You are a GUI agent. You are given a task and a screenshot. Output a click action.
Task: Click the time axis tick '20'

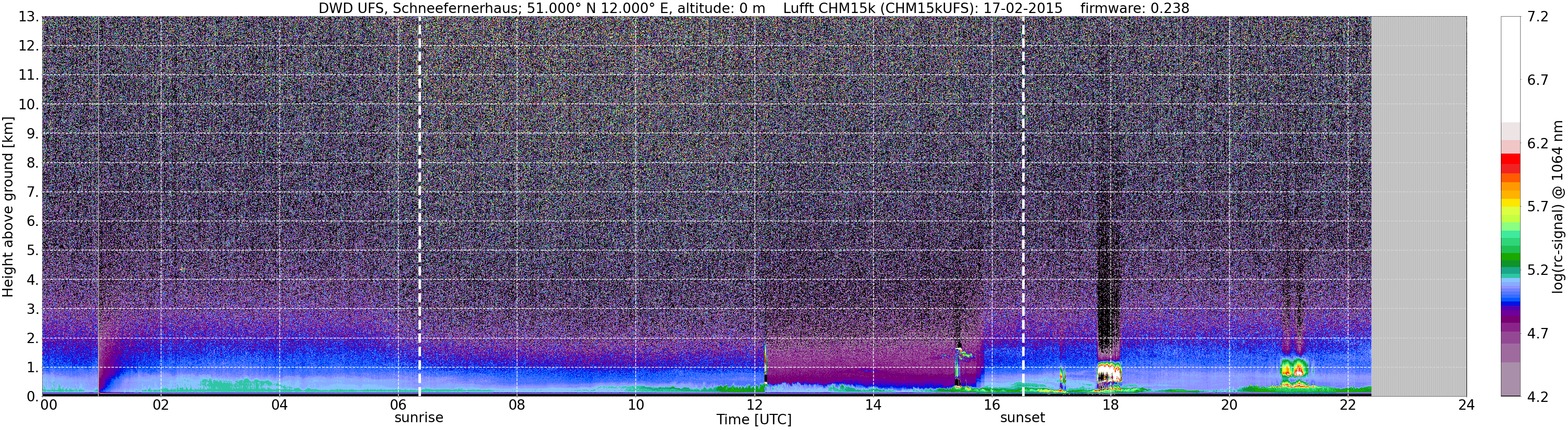coord(1229,405)
